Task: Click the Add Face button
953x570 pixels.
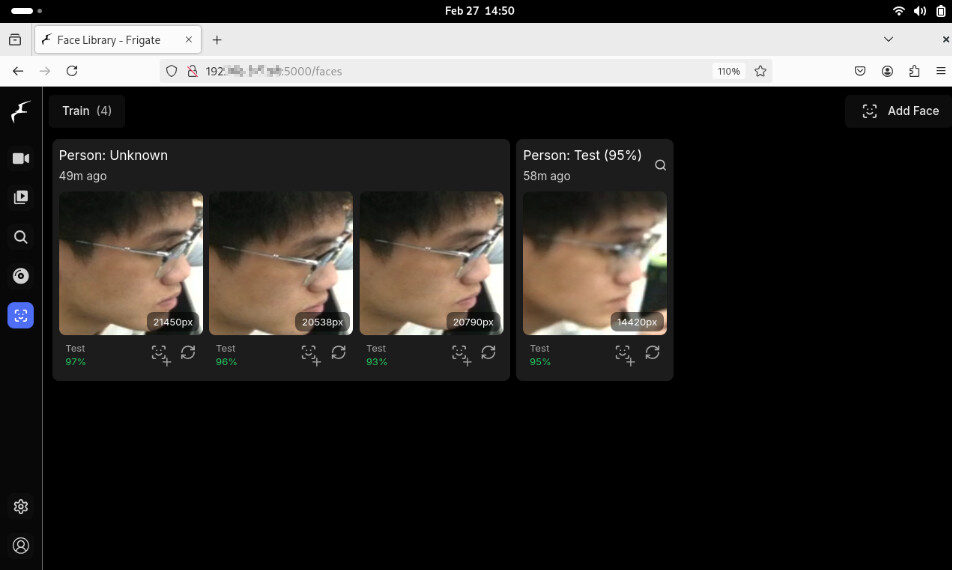Action: [x=900, y=111]
